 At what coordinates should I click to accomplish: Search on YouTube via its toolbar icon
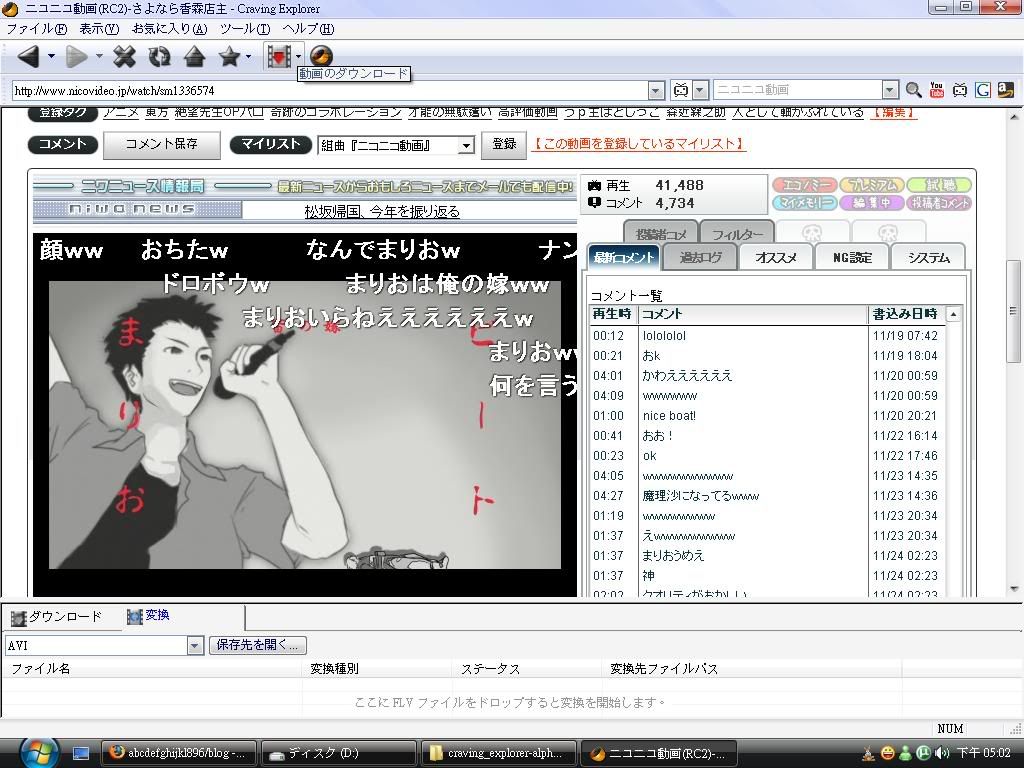tap(936, 90)
